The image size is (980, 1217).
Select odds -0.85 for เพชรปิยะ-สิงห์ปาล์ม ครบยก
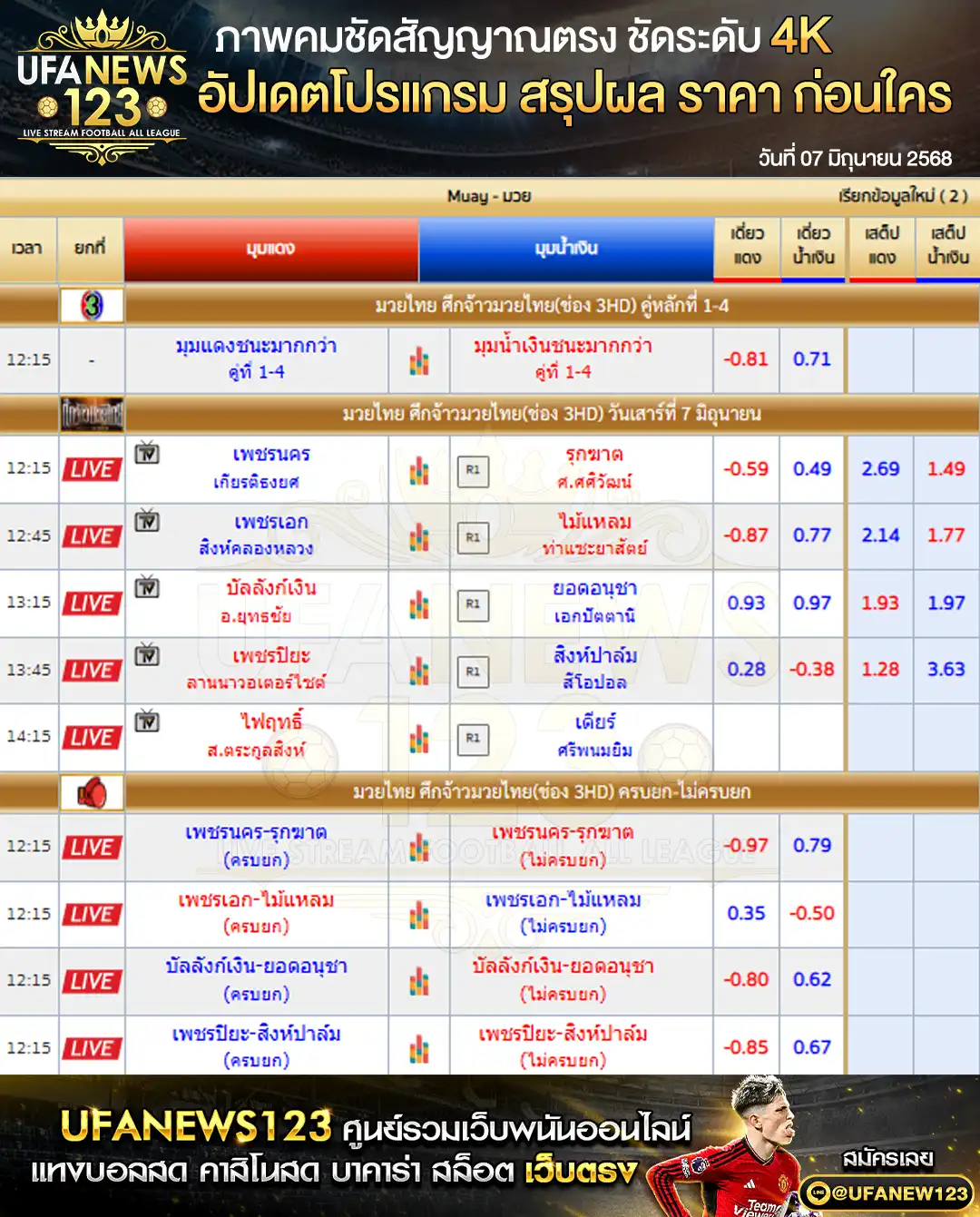746,1047
